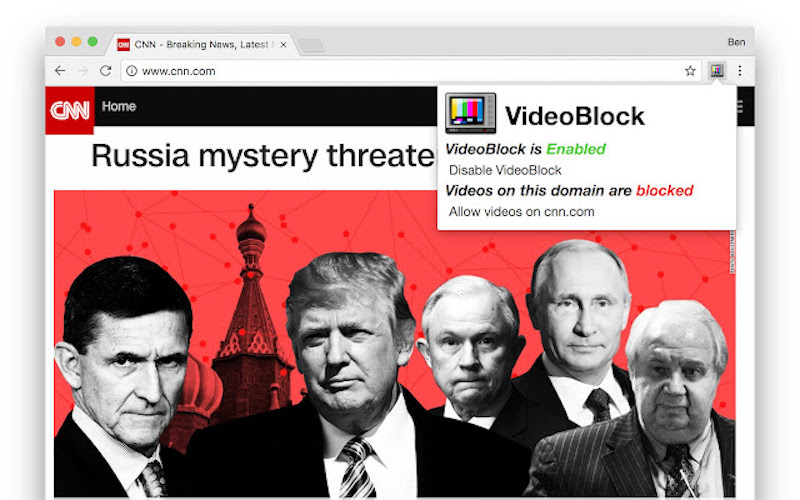Bookmark this page with the star icon
Viewport: 800px width, 500px height.
(690, 71)
